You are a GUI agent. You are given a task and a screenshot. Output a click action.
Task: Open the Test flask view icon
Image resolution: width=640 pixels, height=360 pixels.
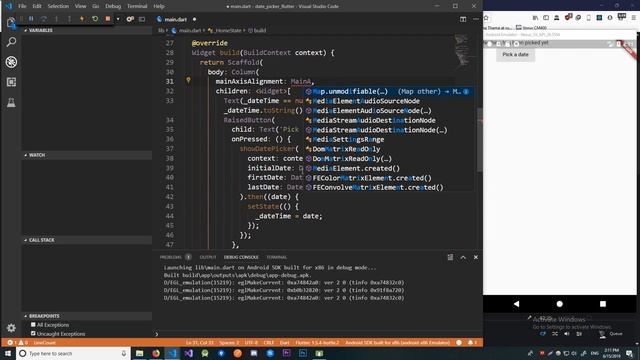click(x=11, y=102)
